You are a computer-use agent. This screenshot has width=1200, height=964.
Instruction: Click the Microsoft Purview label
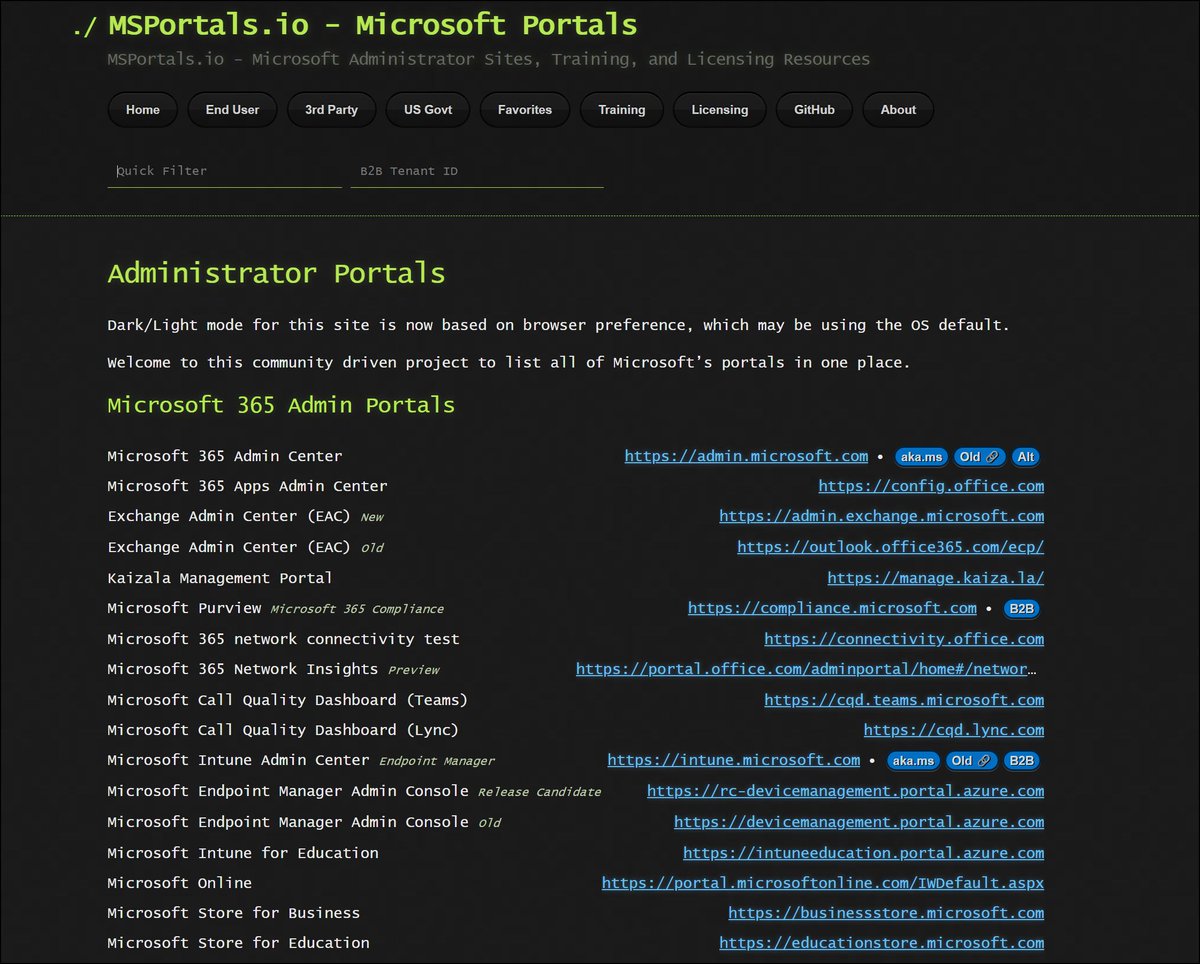pos(184,608)
